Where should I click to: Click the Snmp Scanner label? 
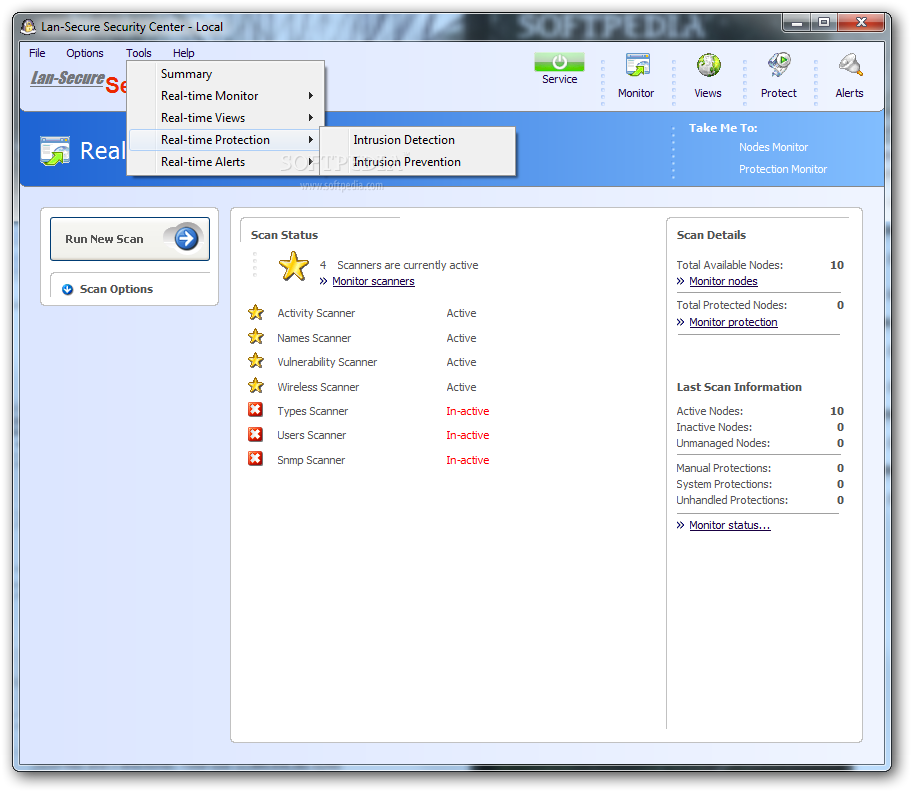(311, 460)
